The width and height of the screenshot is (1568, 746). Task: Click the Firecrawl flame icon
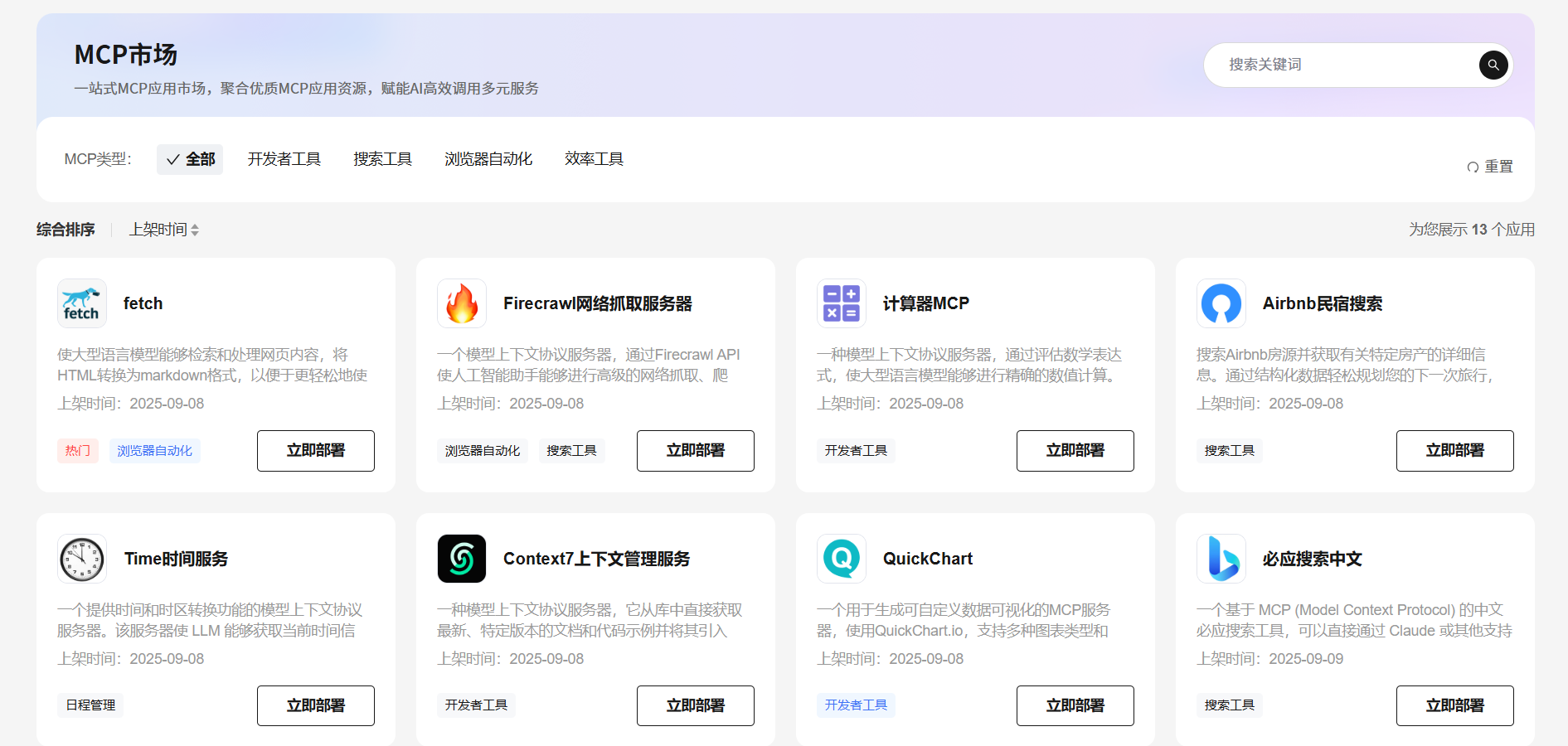(x=461, y=303)
